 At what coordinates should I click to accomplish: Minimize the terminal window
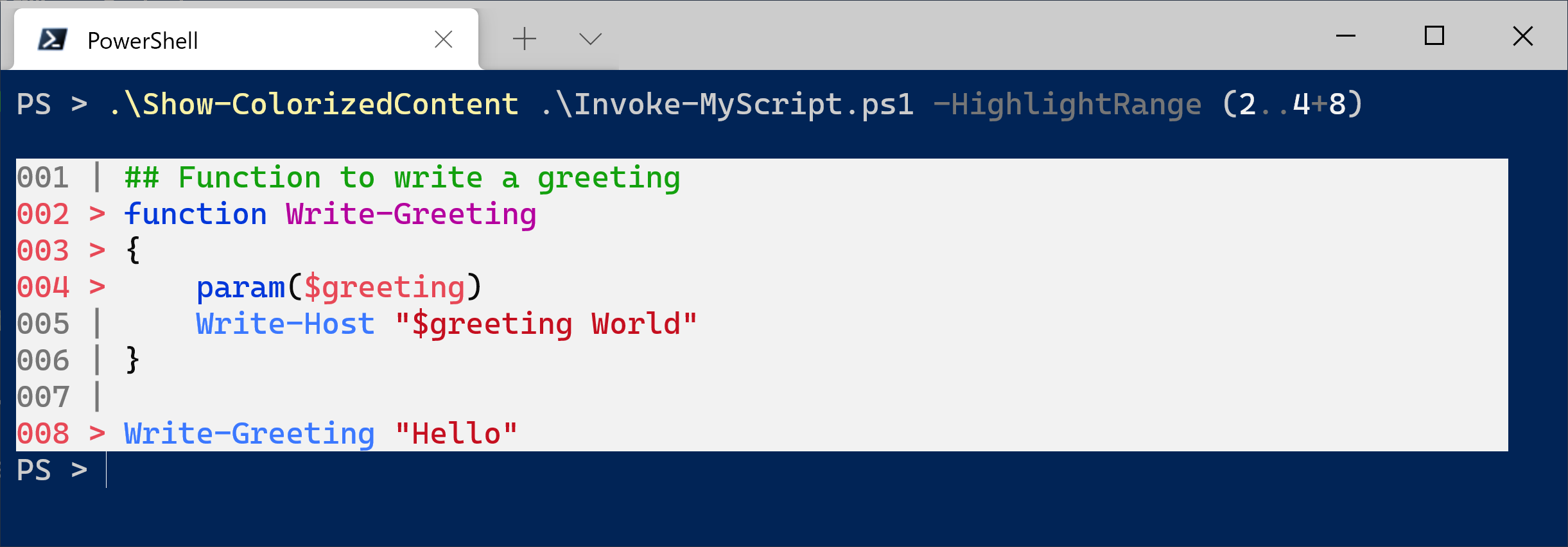tap(1345, 36)
